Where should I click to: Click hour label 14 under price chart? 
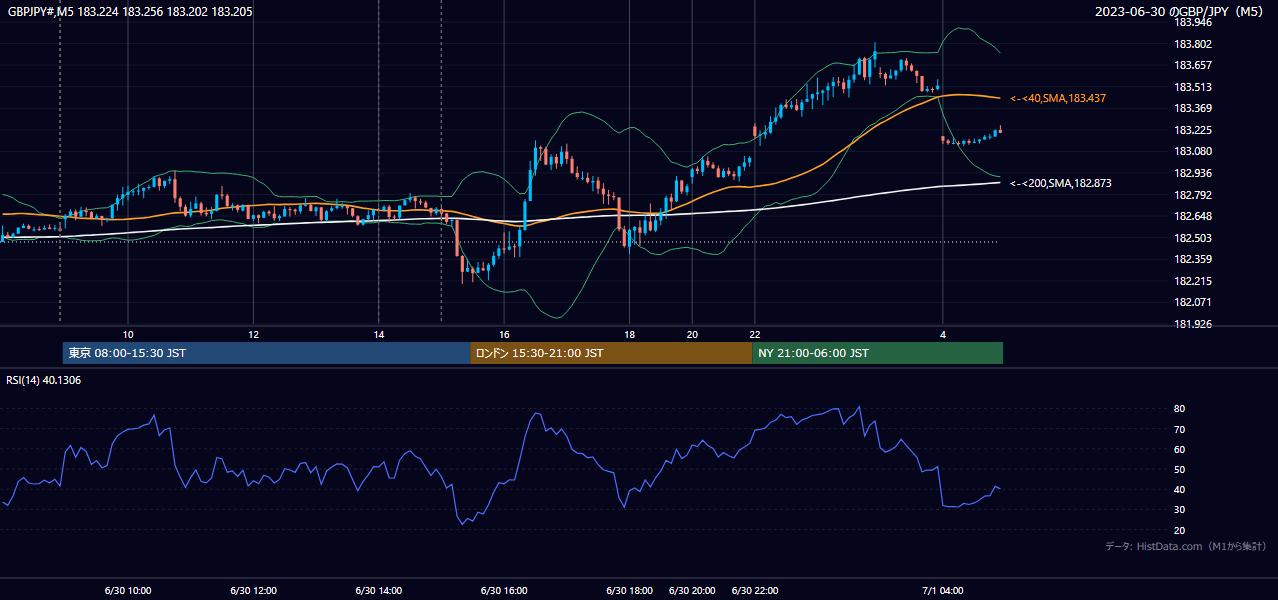coord(378,334)
